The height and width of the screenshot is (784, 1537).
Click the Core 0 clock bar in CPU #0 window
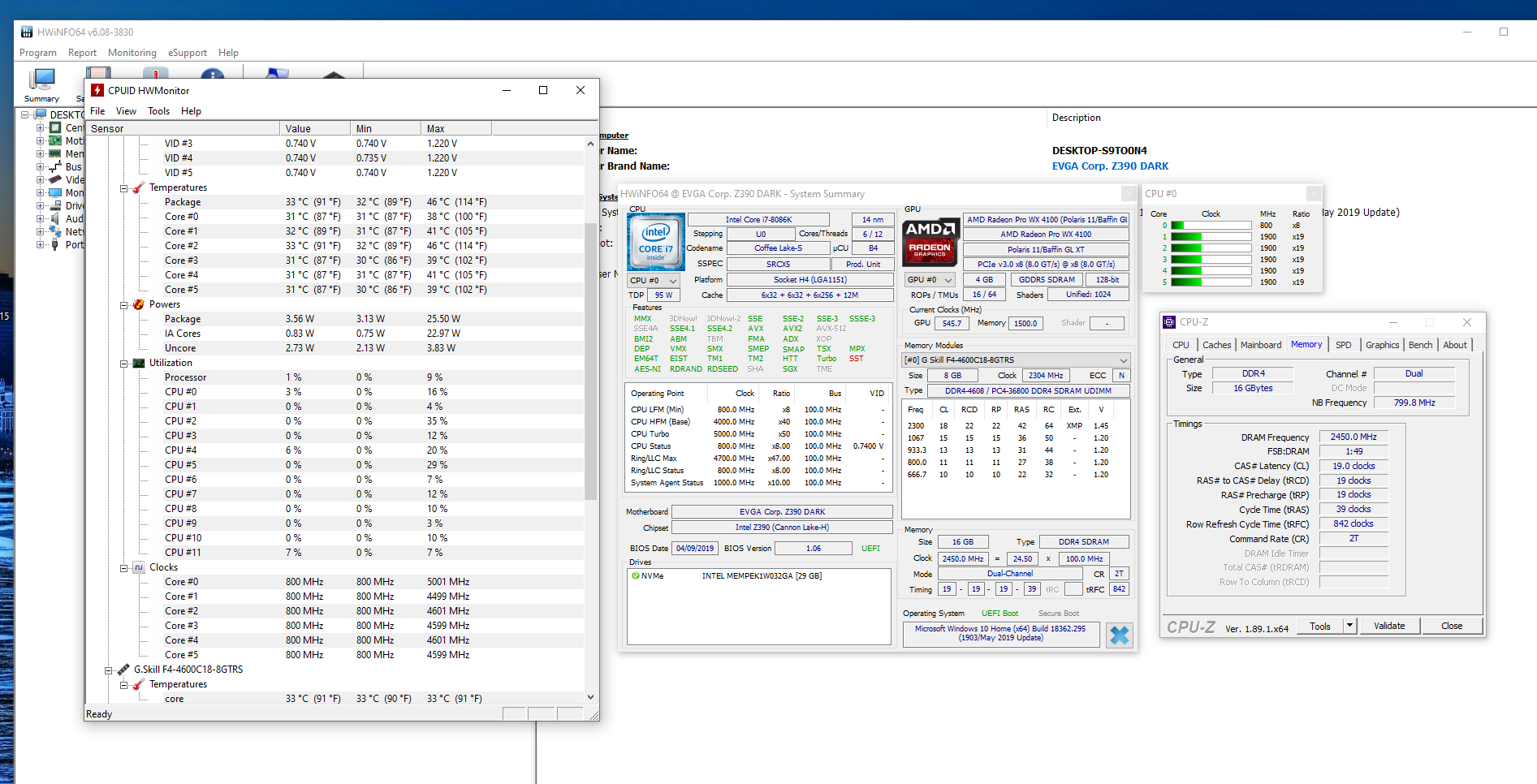tap(1211, 226)
